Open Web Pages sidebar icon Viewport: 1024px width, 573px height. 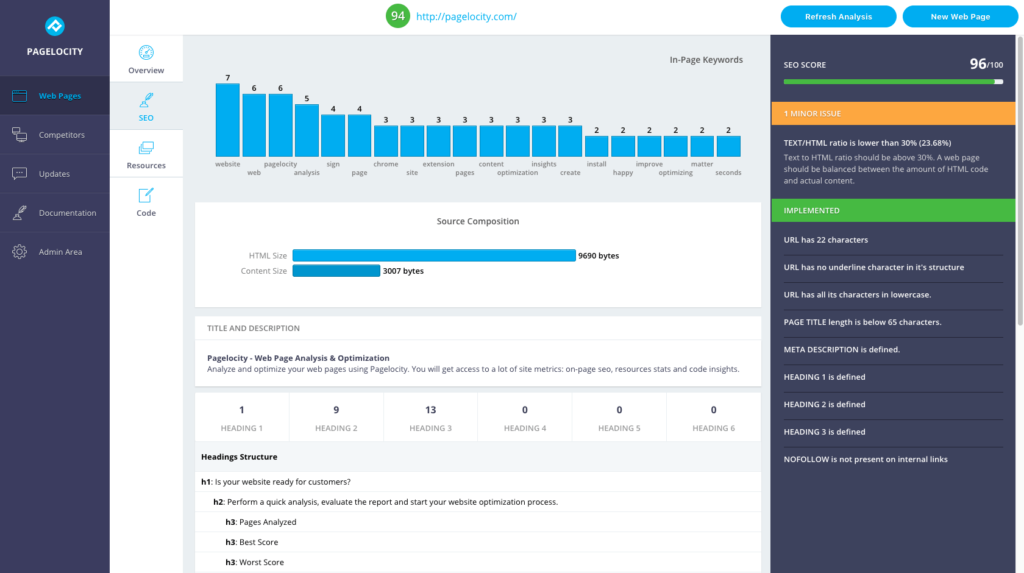(x=20, y=96)
